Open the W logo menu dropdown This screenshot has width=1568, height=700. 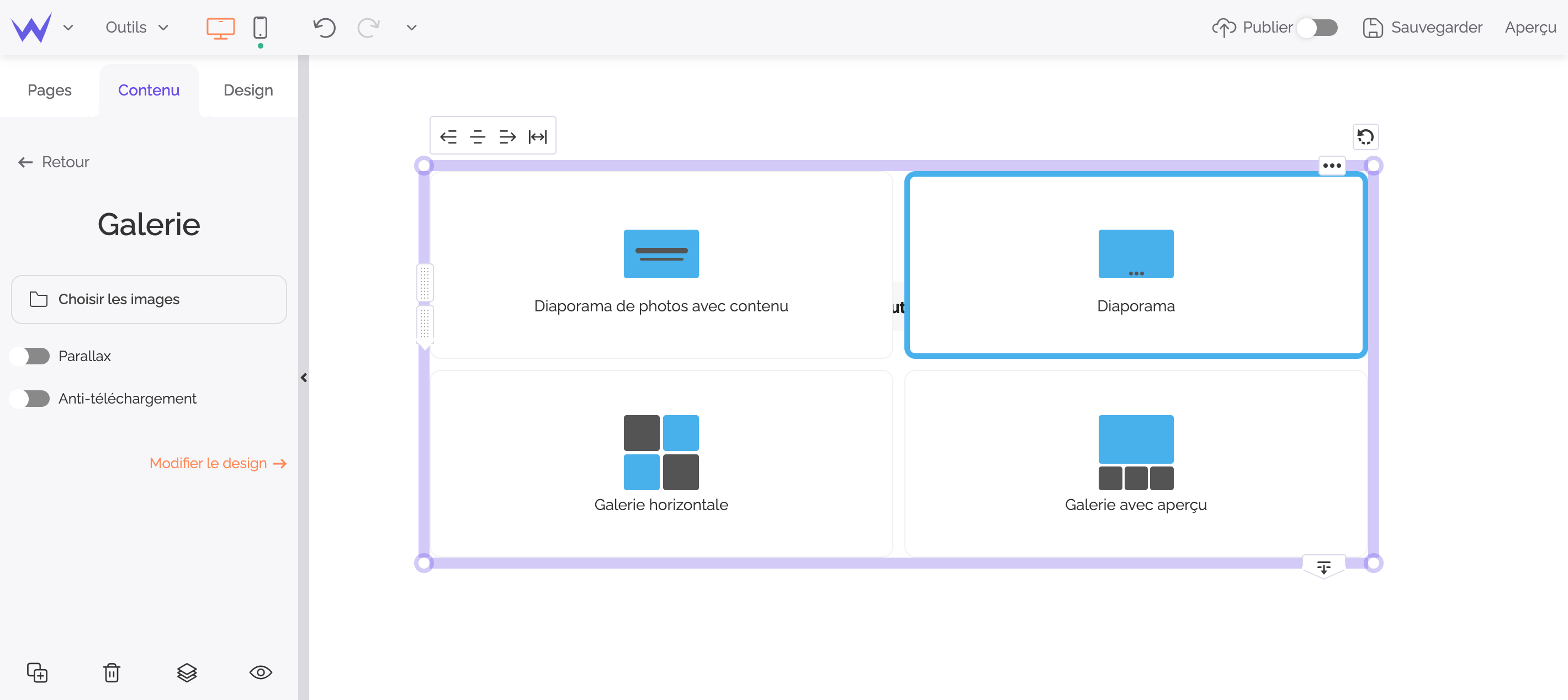click(68, 28)
